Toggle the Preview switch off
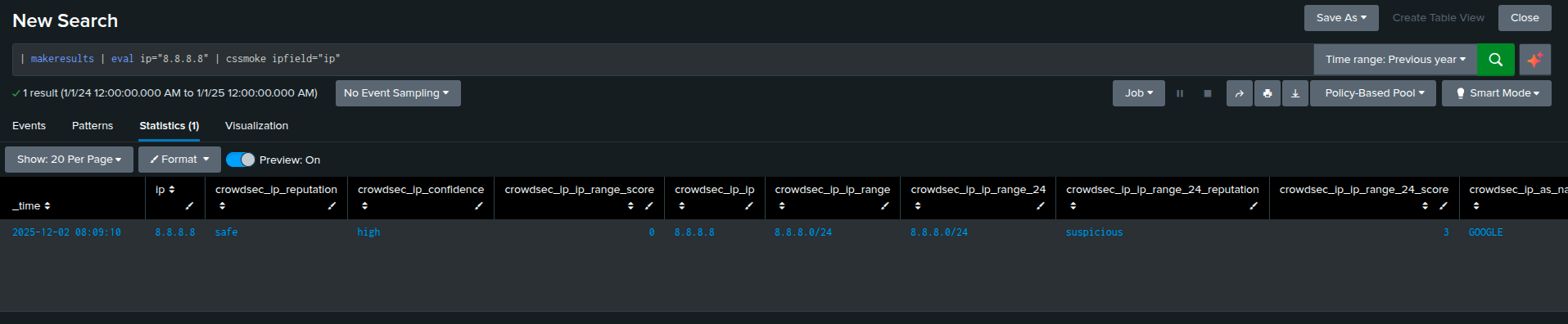 (x=241, y=160)
